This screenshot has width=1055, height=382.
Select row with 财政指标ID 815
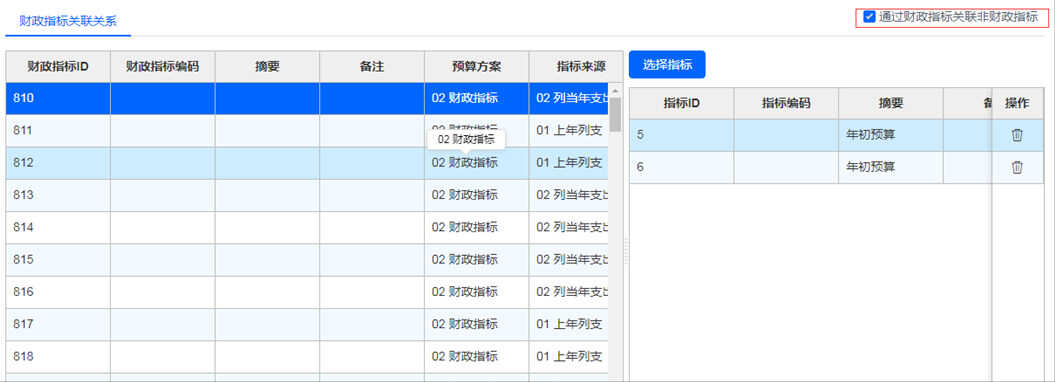pos(307,260)
